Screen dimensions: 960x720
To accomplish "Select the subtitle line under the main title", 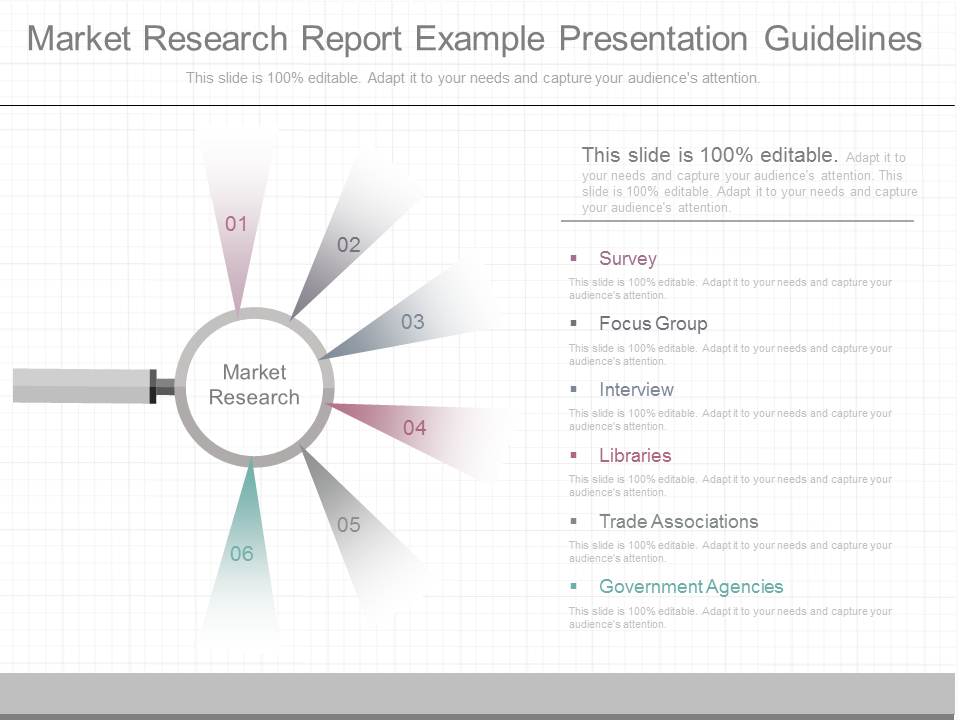I will click(473, 78).
